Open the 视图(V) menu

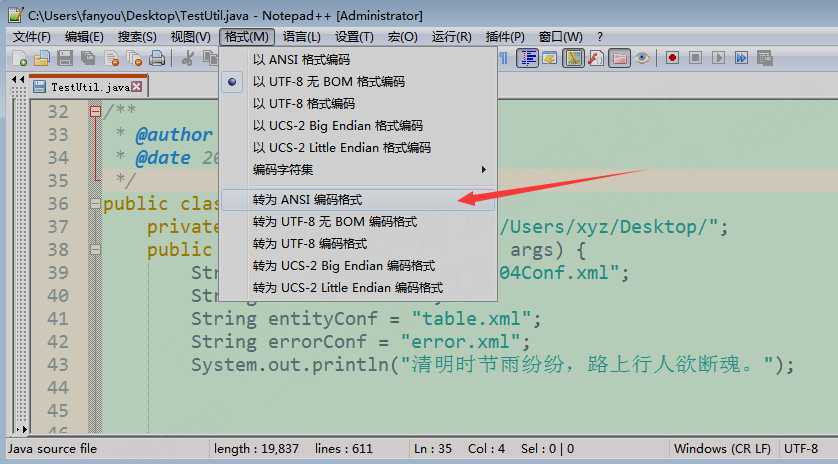coord(191,37)
